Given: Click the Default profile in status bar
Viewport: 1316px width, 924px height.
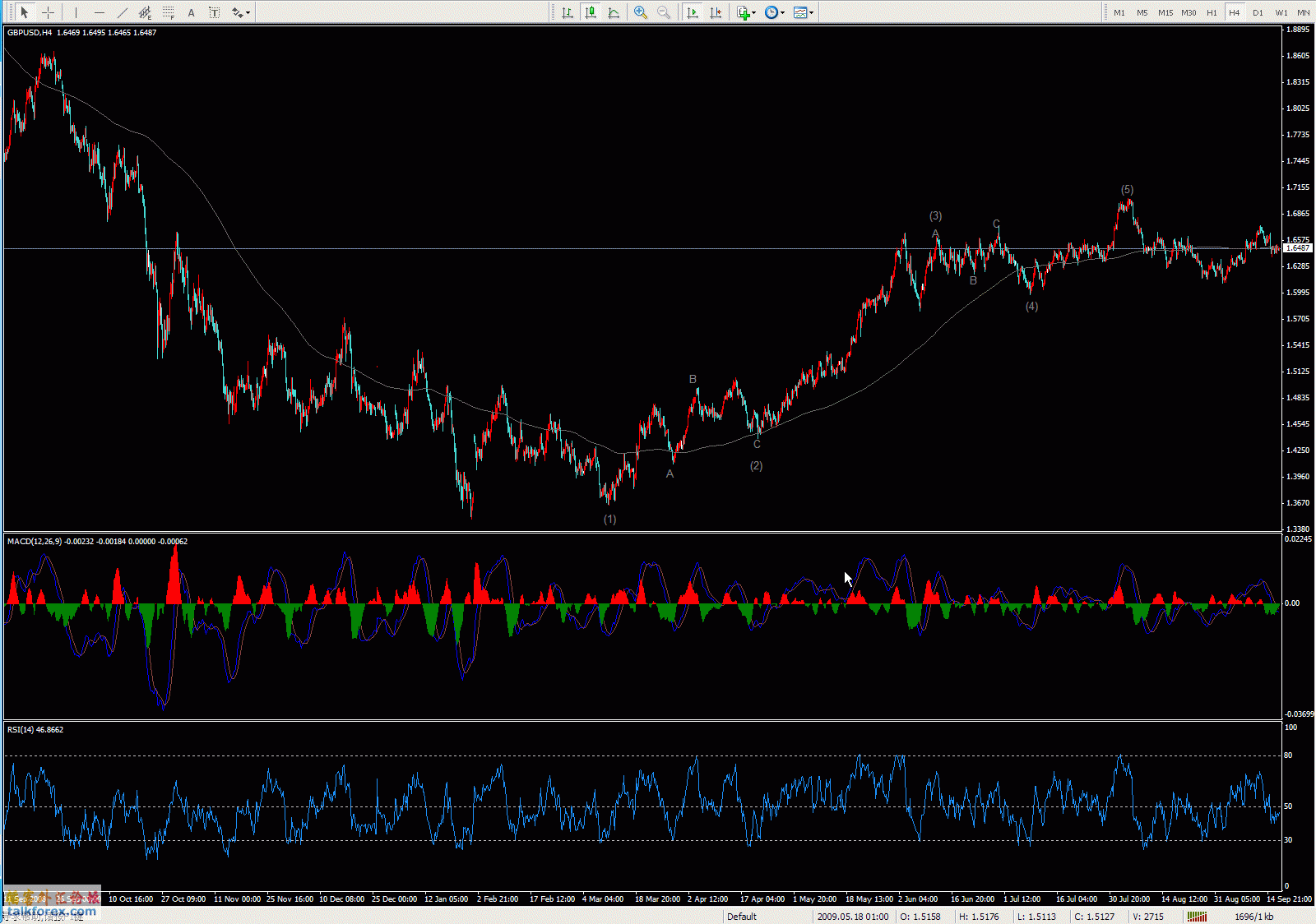Looking at the screenshot, I should click(742, 917).
